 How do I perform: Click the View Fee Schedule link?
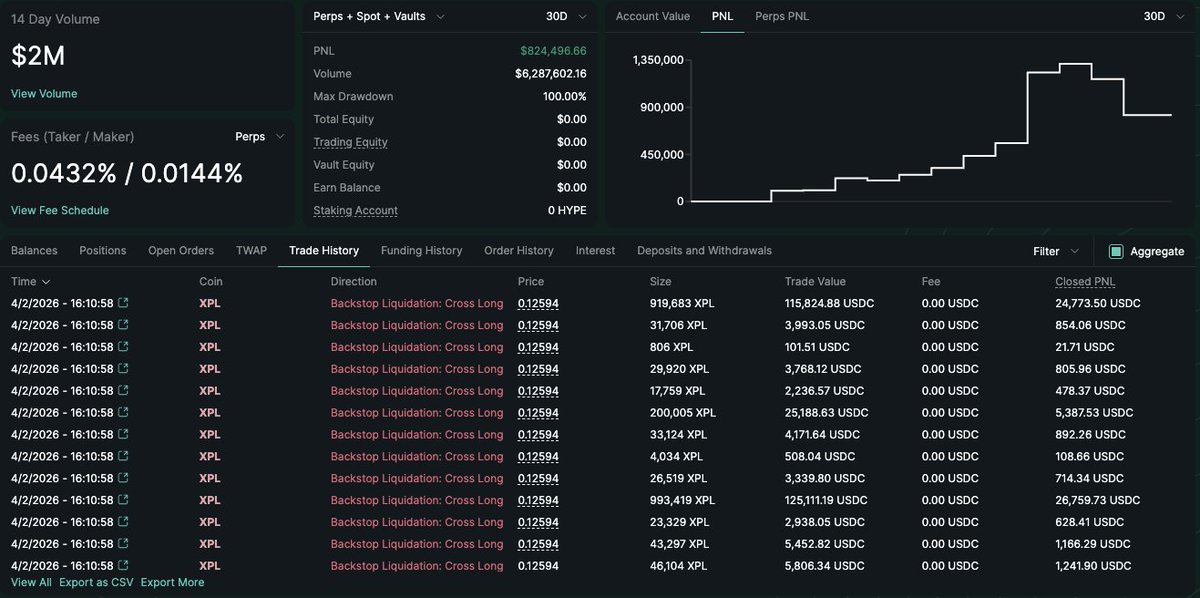[60, 210]
